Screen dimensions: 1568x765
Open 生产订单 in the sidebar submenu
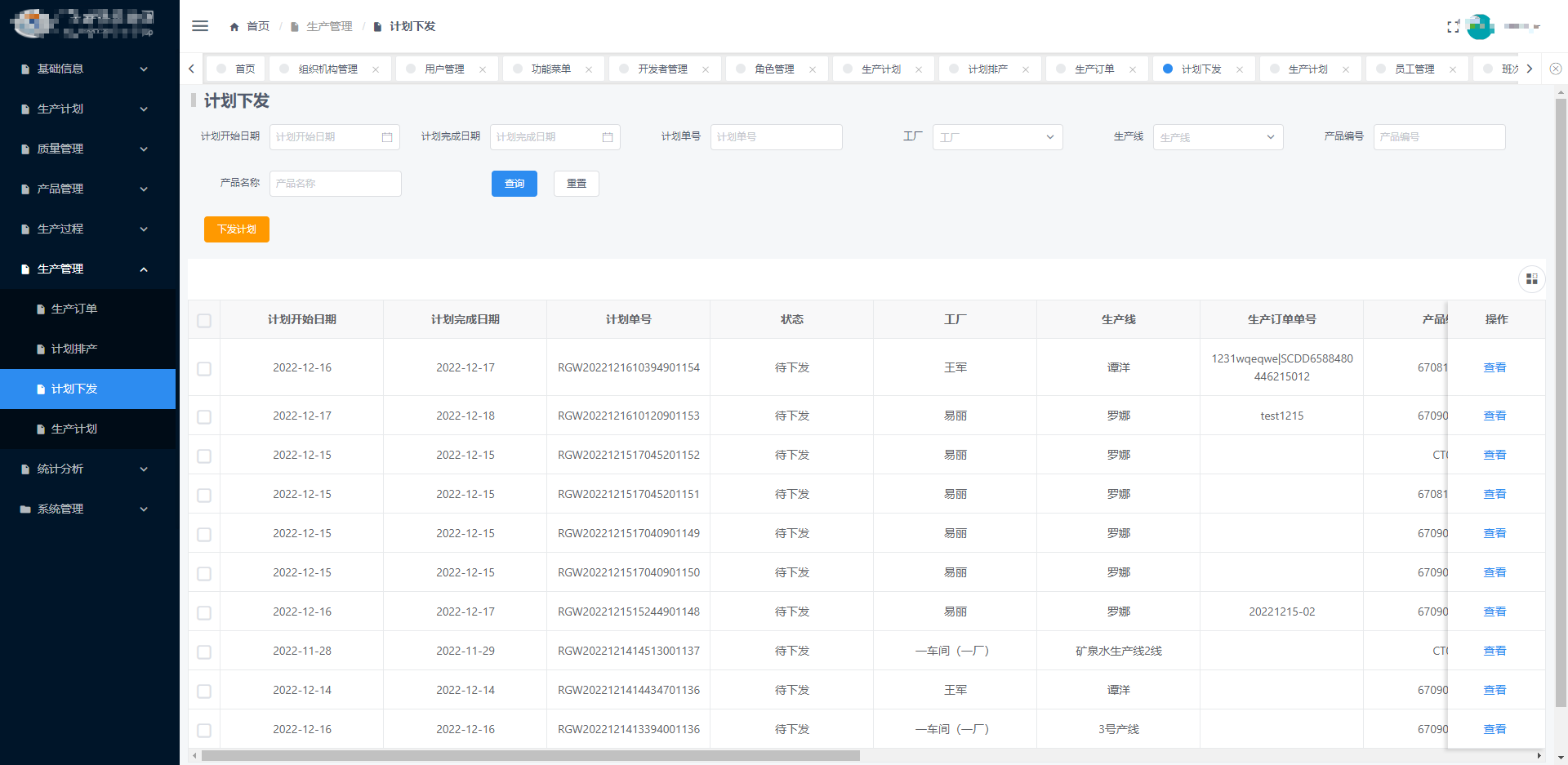point(88,309)
